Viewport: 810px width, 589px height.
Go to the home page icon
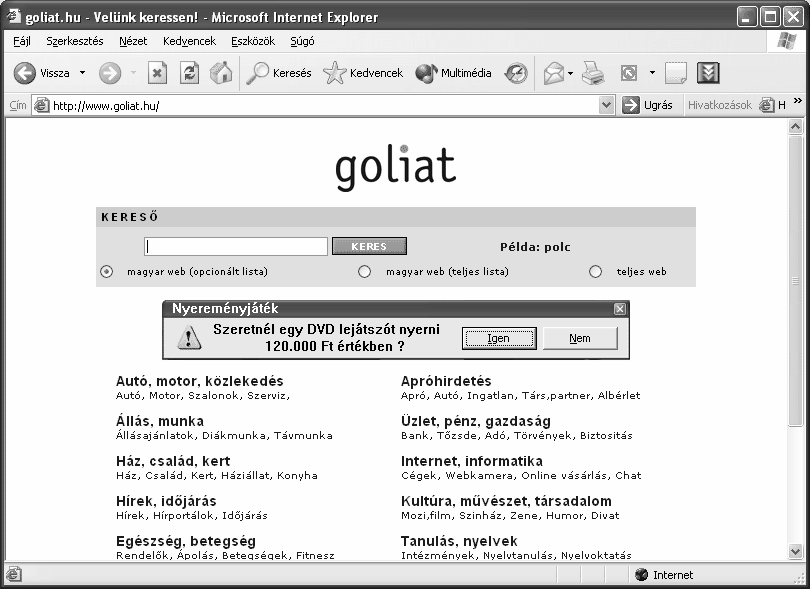[221, 73]
